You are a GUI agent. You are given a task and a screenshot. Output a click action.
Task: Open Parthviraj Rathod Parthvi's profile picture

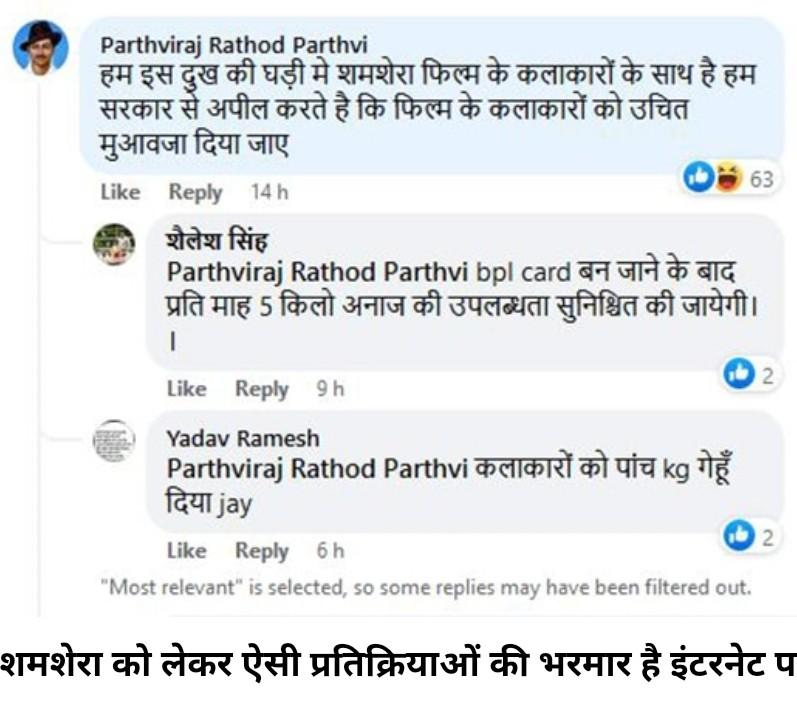(41, 48)
